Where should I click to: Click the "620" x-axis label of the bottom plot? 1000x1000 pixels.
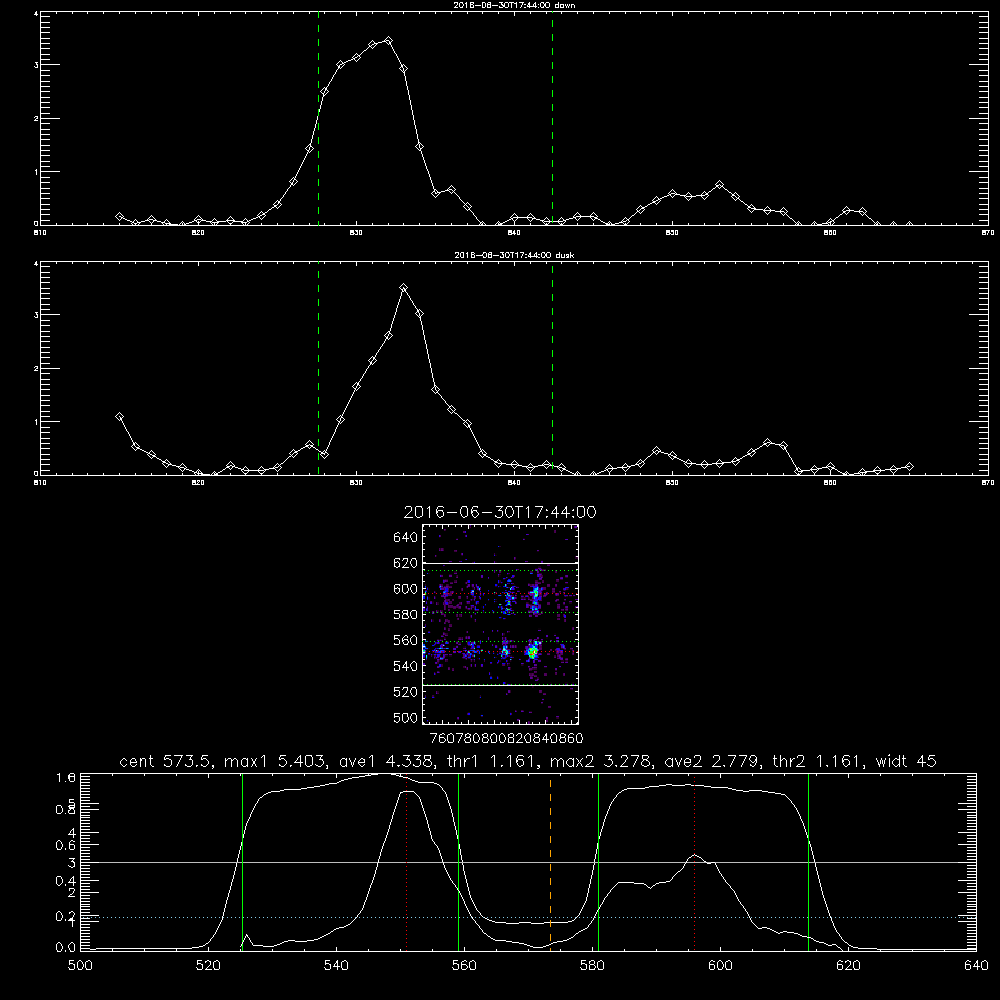click(x=848, y=966)
